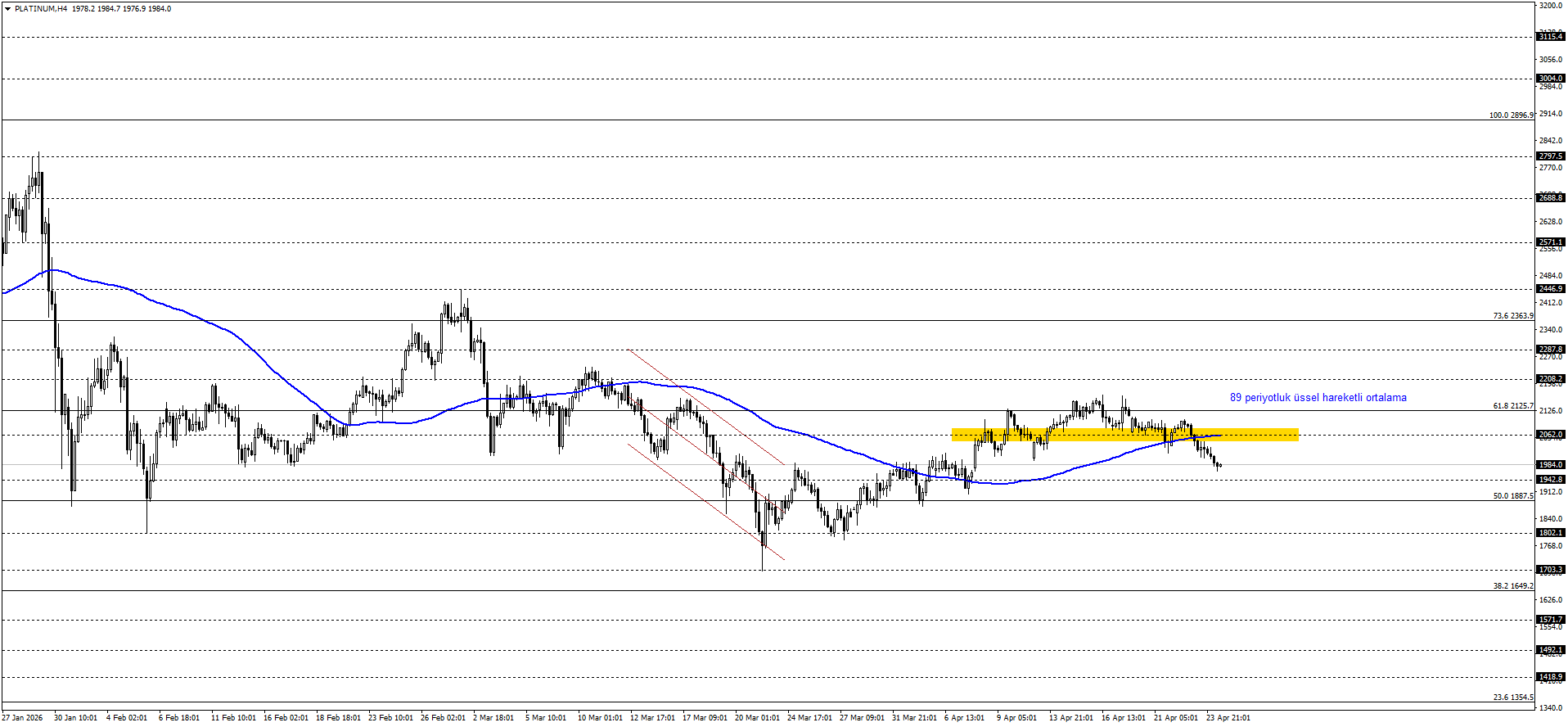Click the 27 Mar 09:01 time label

coord(862,718)
